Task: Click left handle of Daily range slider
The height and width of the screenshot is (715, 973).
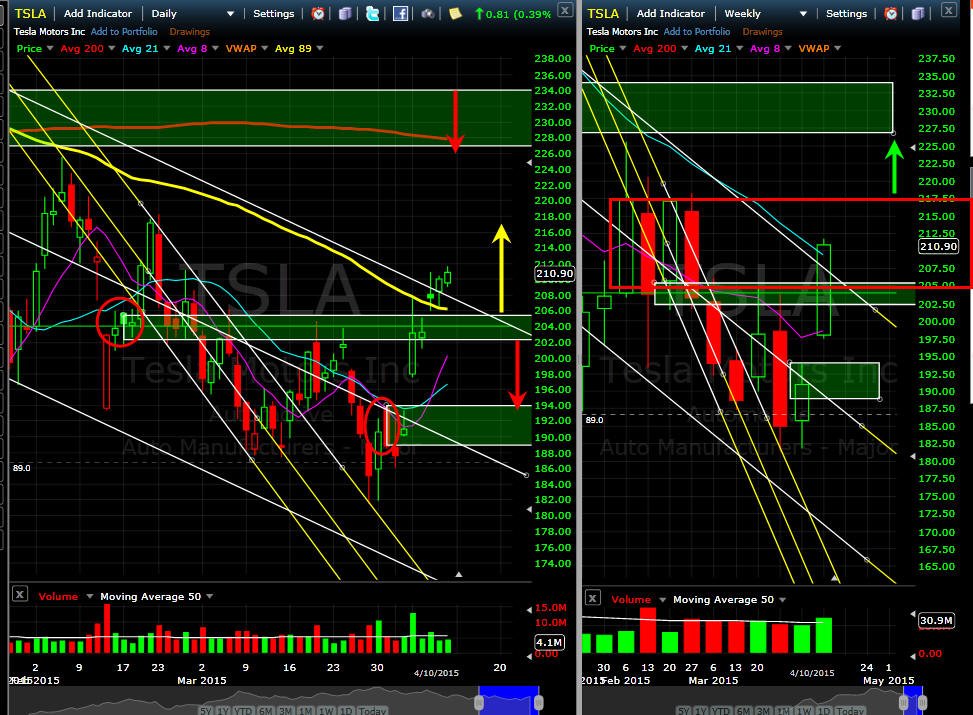Action: click(479, 702)
